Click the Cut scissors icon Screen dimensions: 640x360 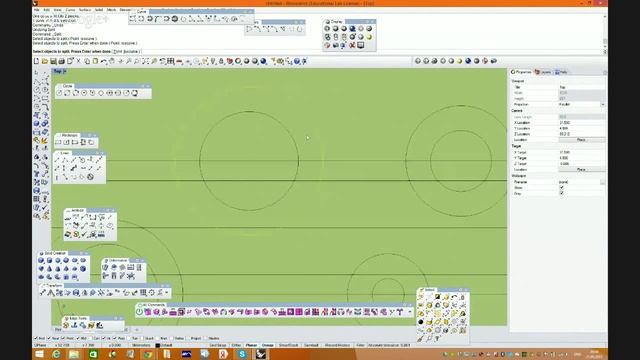pyautogui.click(x=79, y=61)
